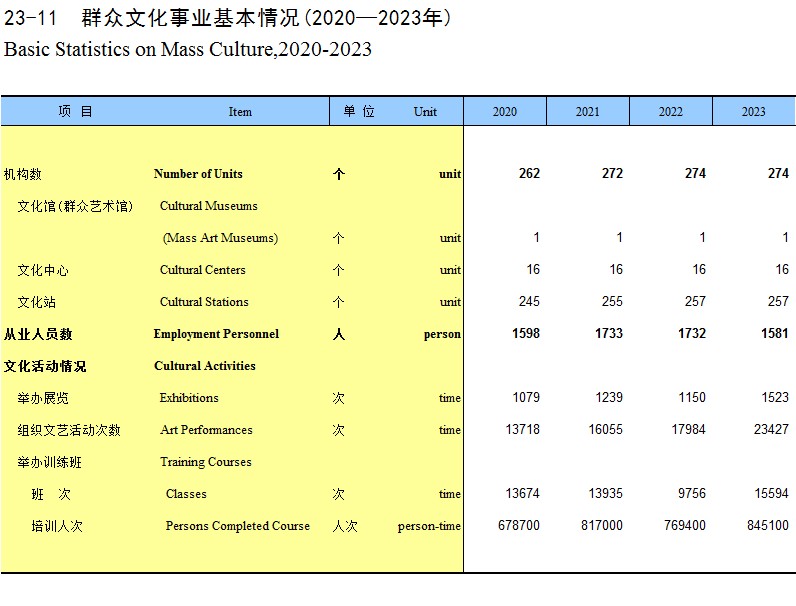Click the 2021 column header
Viewport: 796px width, 606px height.
pos(588,112)
